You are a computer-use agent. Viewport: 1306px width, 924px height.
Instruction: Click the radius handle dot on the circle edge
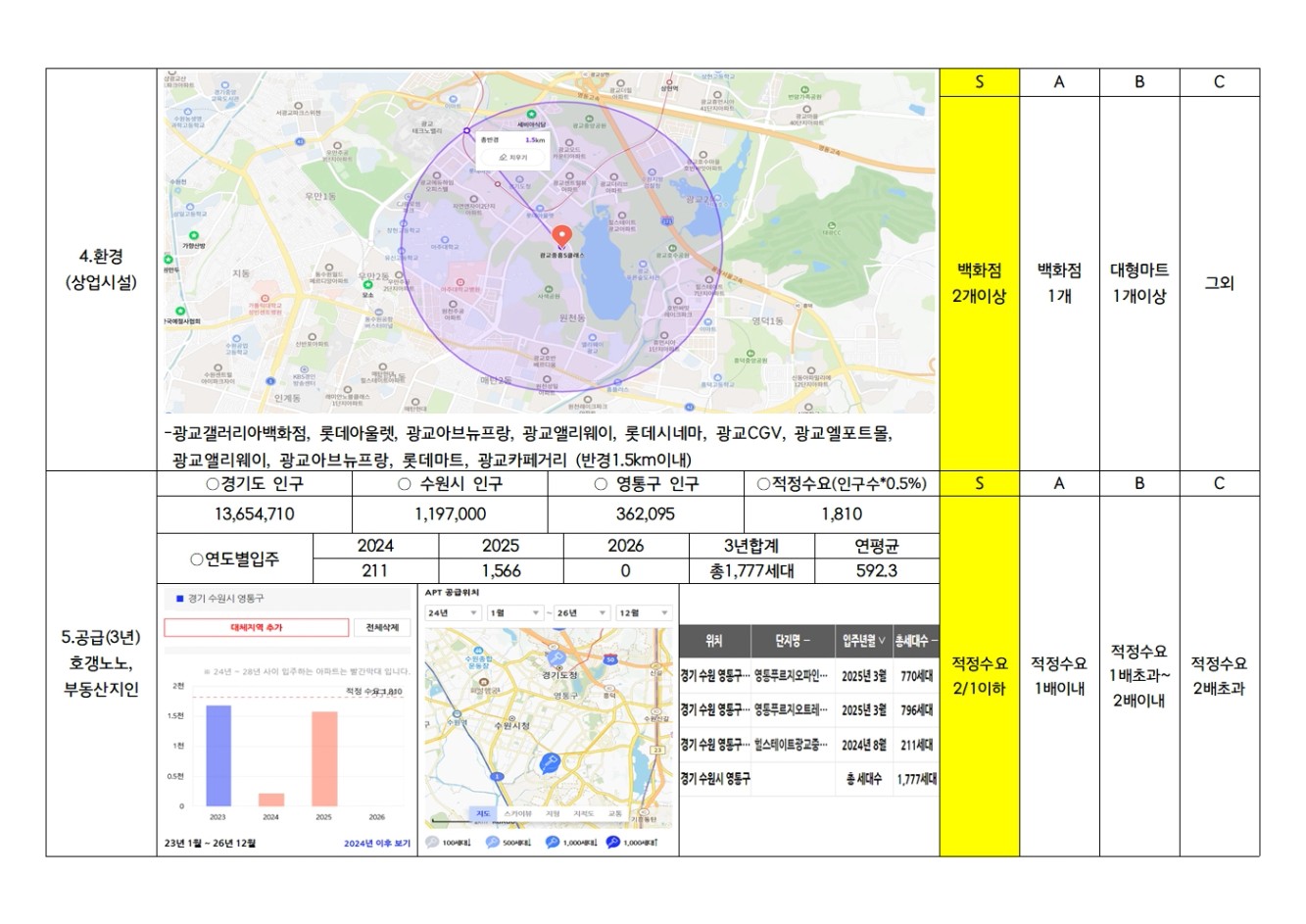coord(466,130)
